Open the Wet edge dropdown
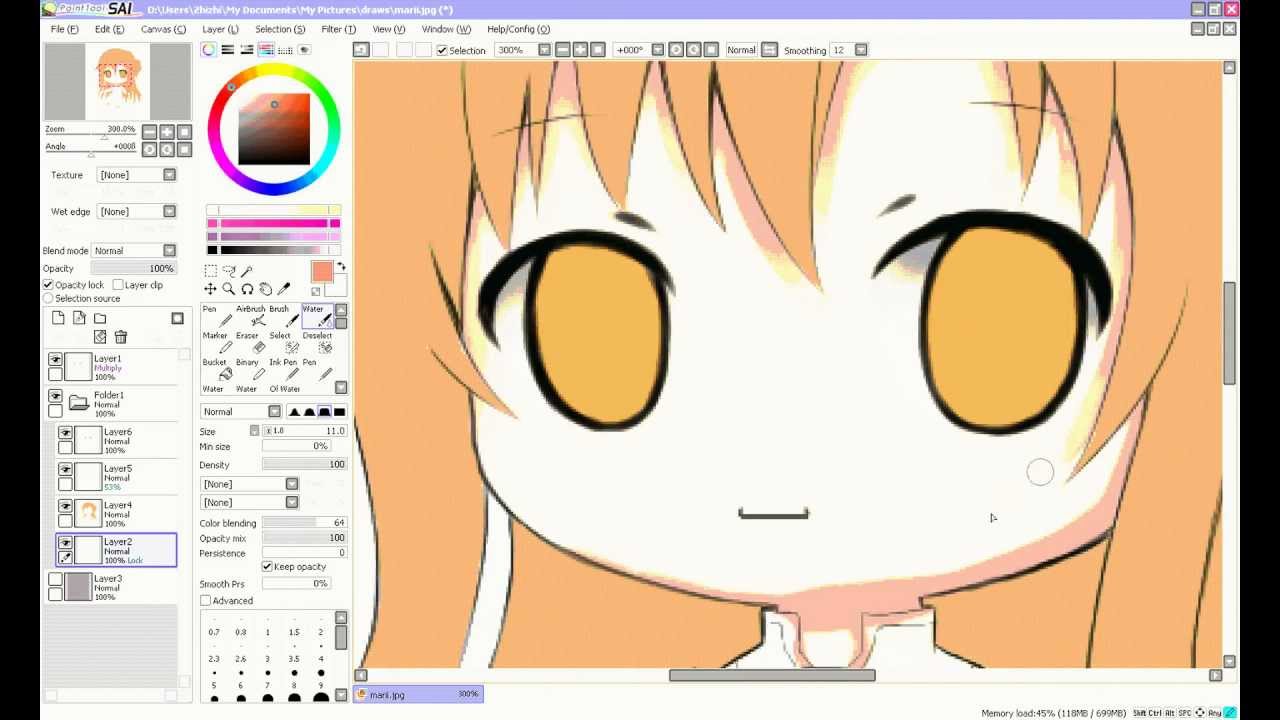The width and height of the screenshot is (1280, 720). 169,212
